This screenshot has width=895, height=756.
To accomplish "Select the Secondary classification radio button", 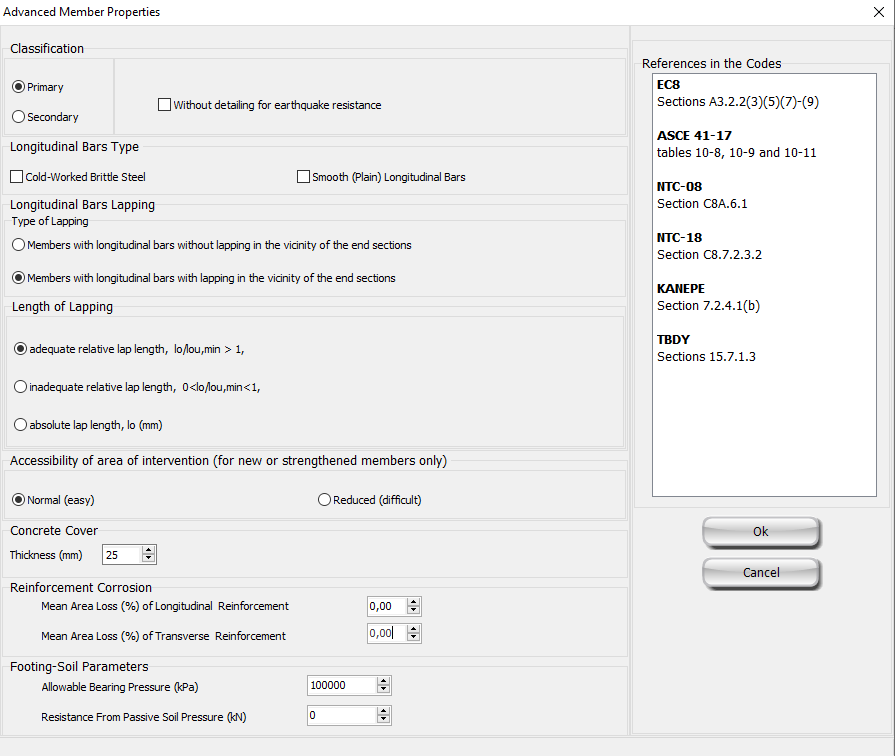I will click(x=18, y=117).
